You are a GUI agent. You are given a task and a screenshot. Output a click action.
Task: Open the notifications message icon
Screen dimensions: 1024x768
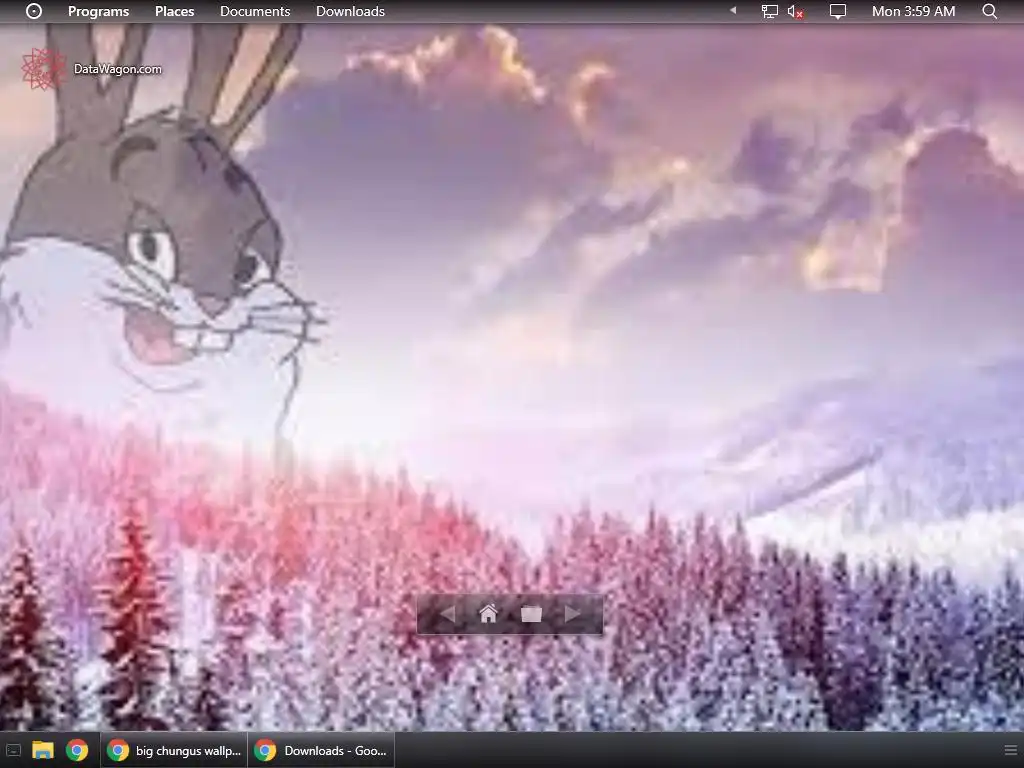coord(837,11)
